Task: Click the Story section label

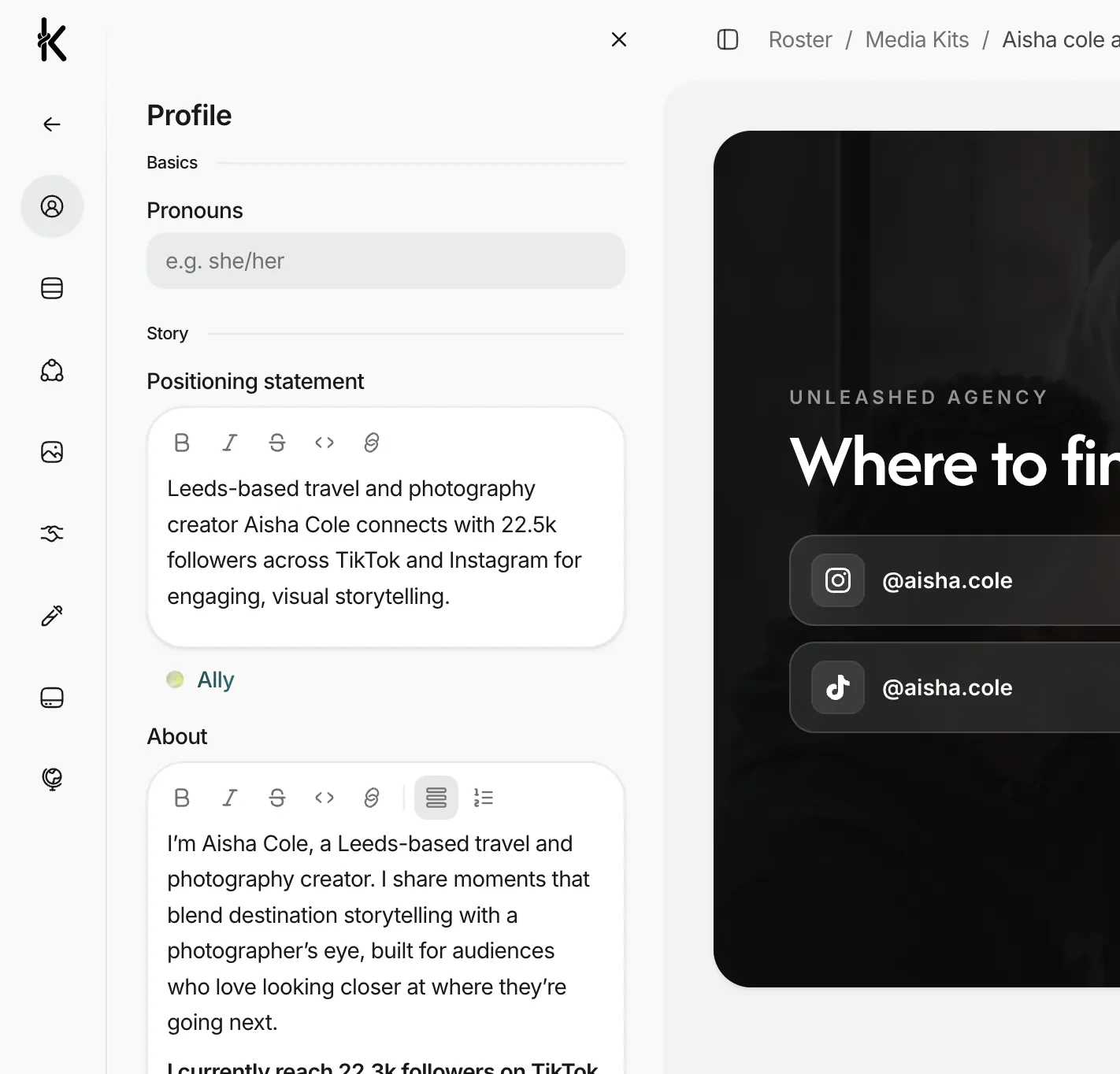Action: 167,333
